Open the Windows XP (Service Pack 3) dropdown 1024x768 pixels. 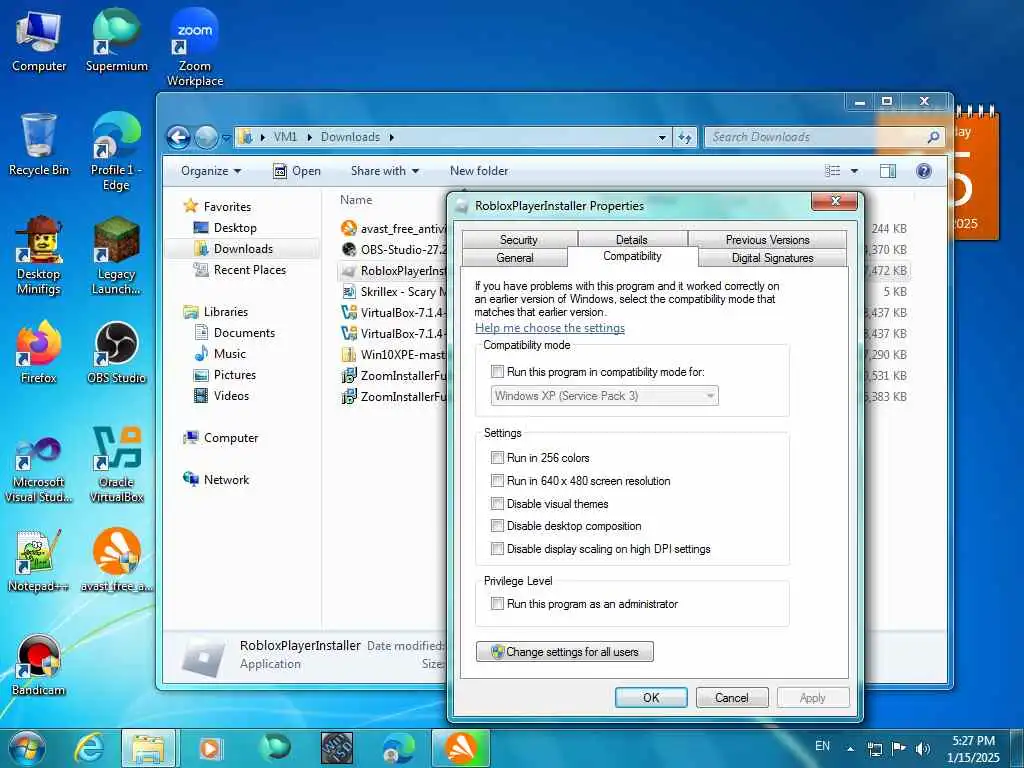pyautogui.click(x=605, y=396)
